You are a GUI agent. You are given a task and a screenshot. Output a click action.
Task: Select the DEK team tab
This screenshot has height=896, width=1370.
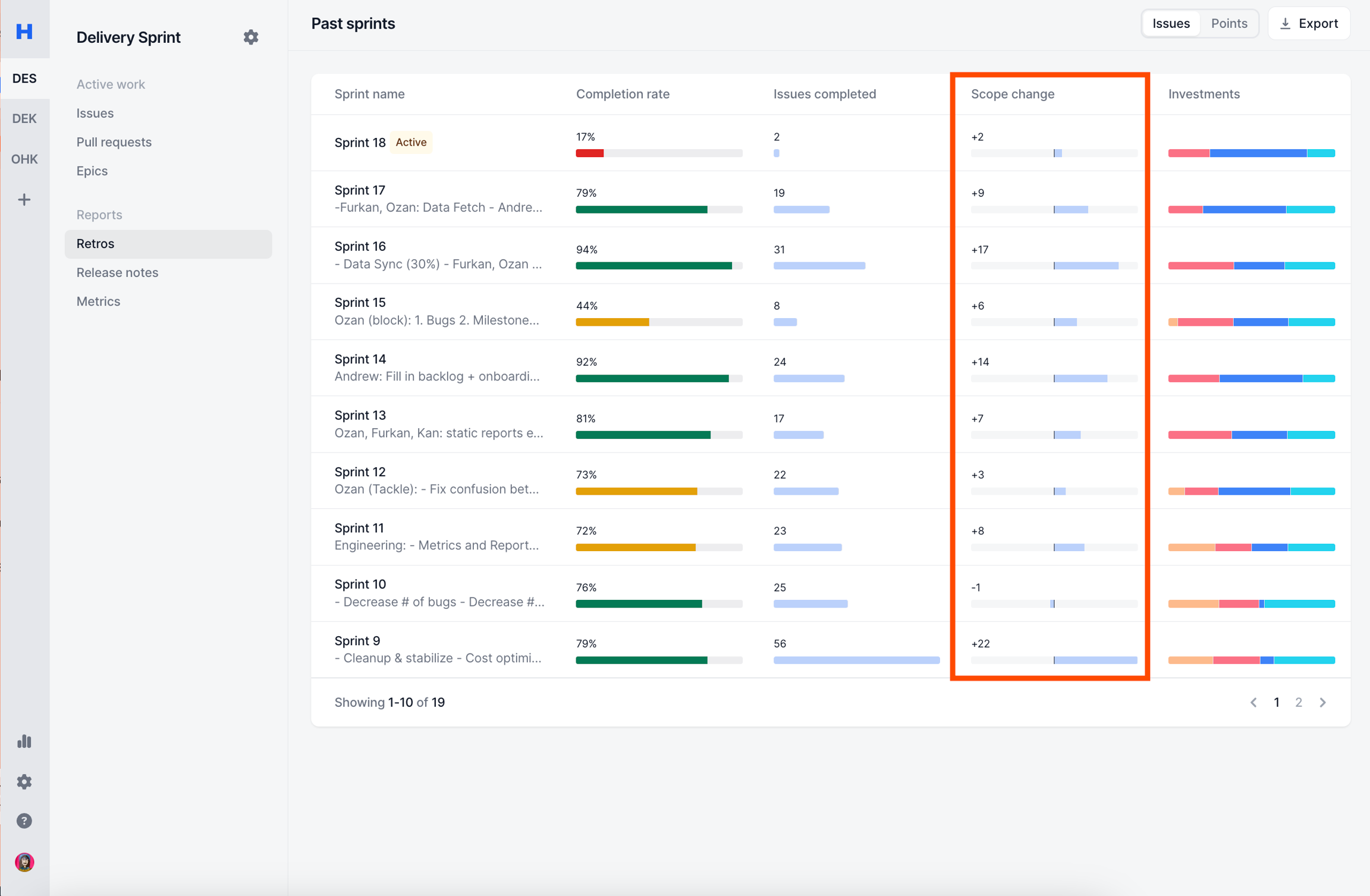(x=24, y=118)
